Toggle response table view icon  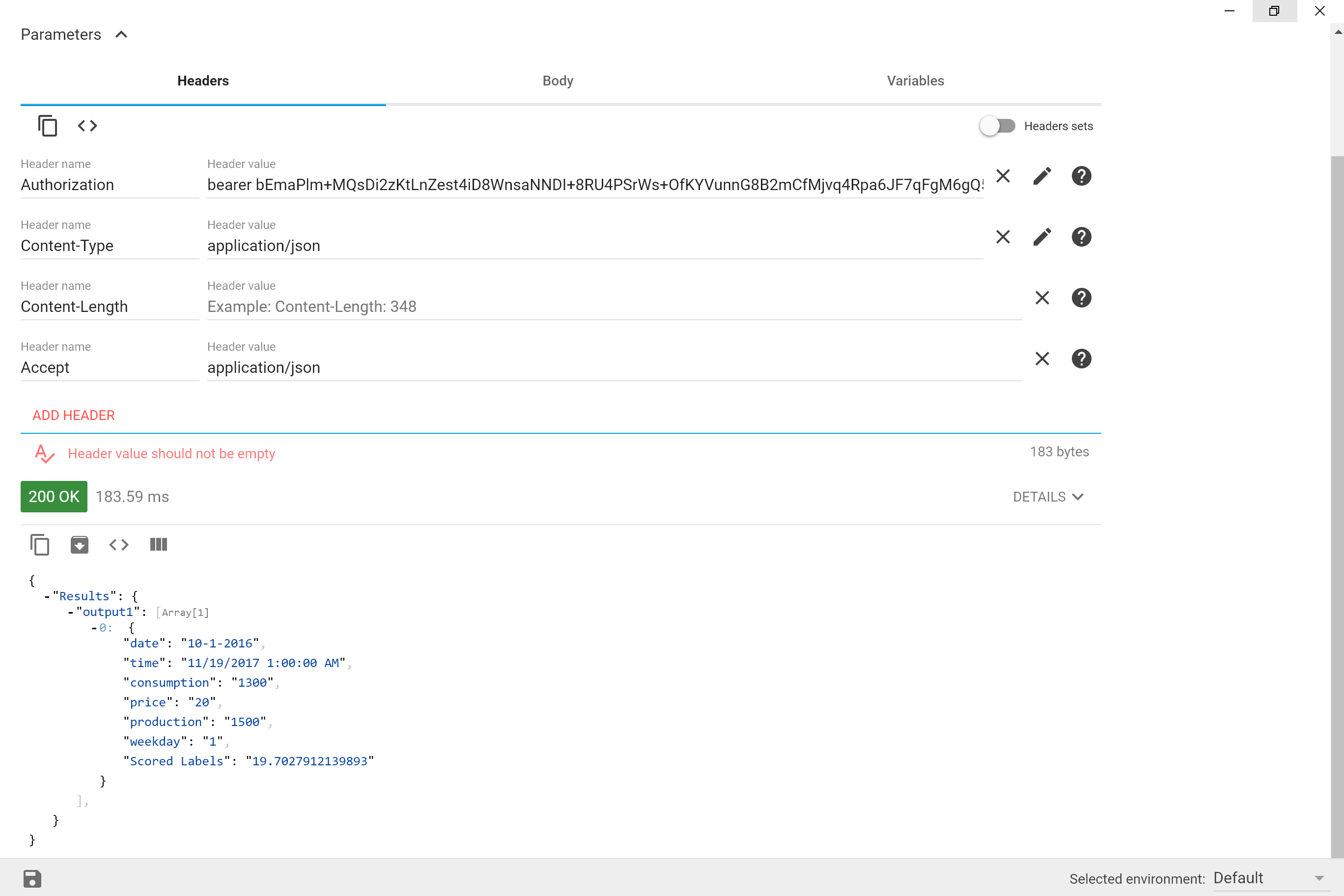pos(158,545)
